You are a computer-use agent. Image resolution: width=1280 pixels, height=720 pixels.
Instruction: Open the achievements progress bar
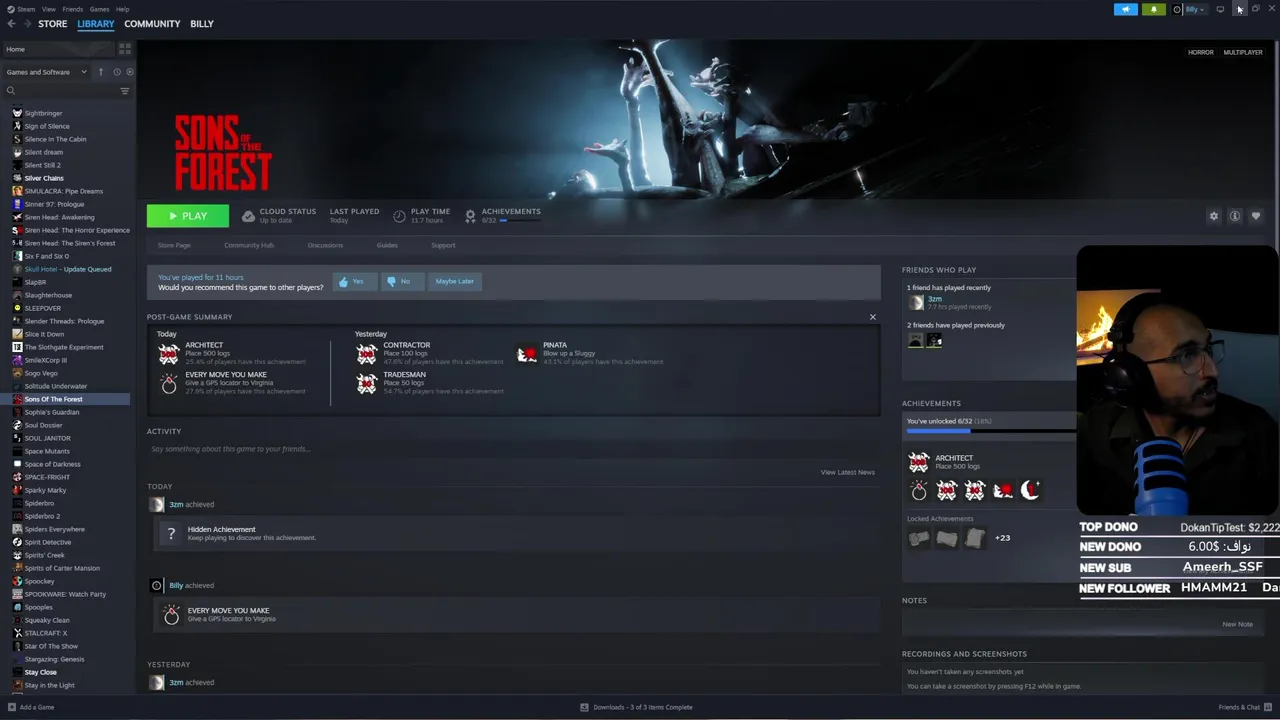point(990,431)
